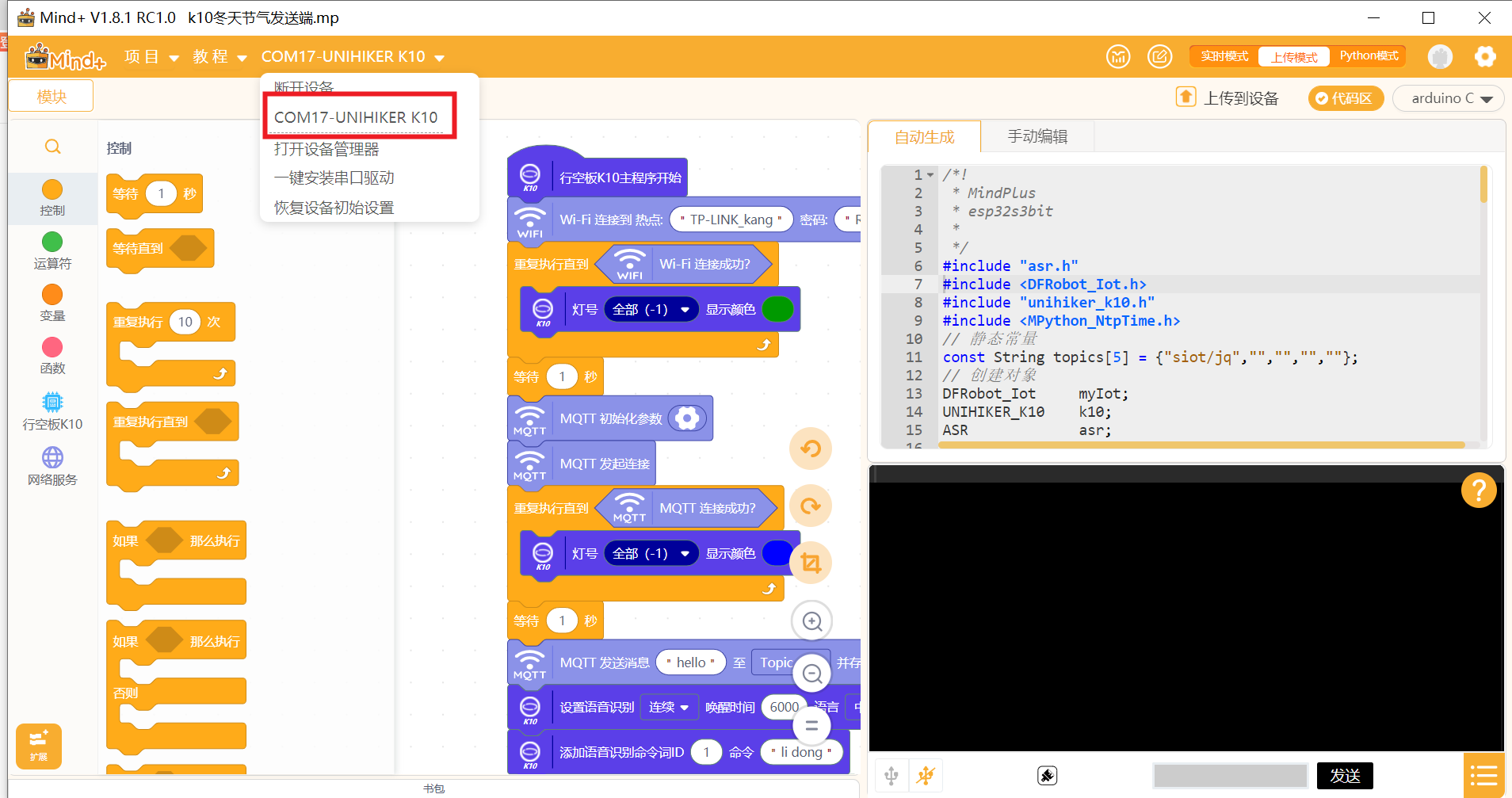The height and width of the screenshot is (798, 1512).
Task: Switch to 上传模式
Action: coord(1294,57)
